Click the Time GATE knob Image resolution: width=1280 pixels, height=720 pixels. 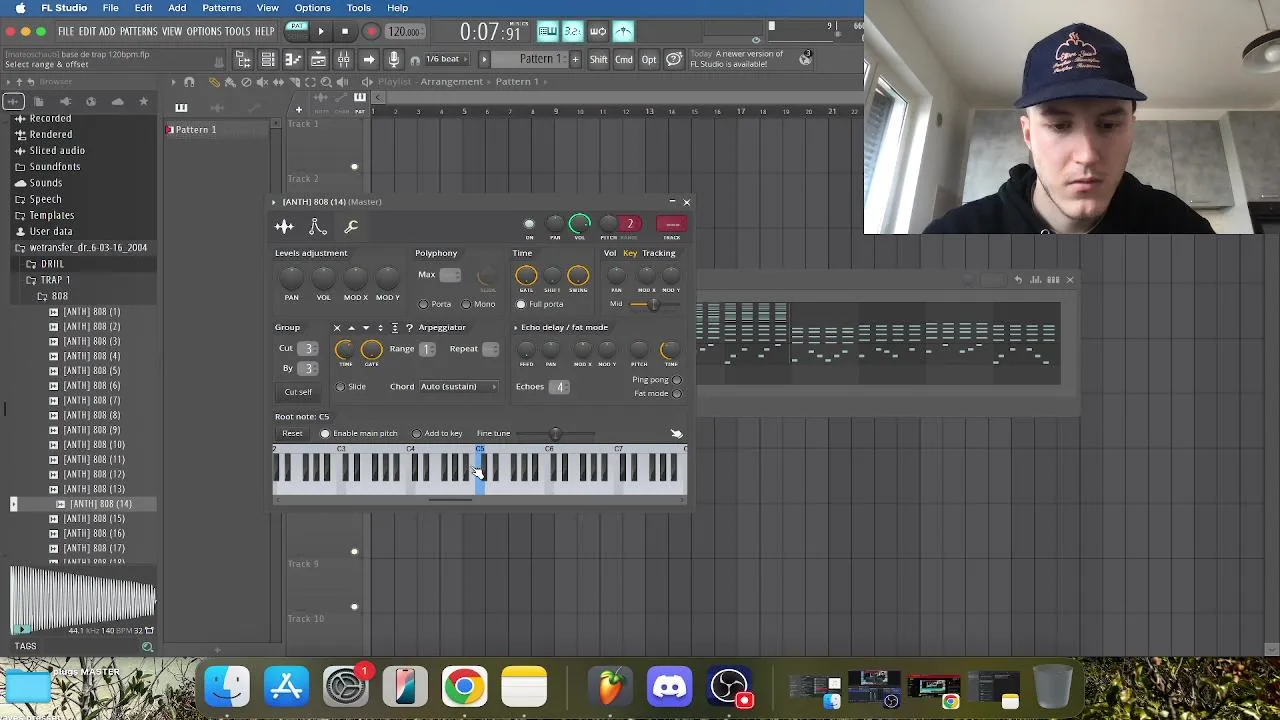tap(526, 276)
